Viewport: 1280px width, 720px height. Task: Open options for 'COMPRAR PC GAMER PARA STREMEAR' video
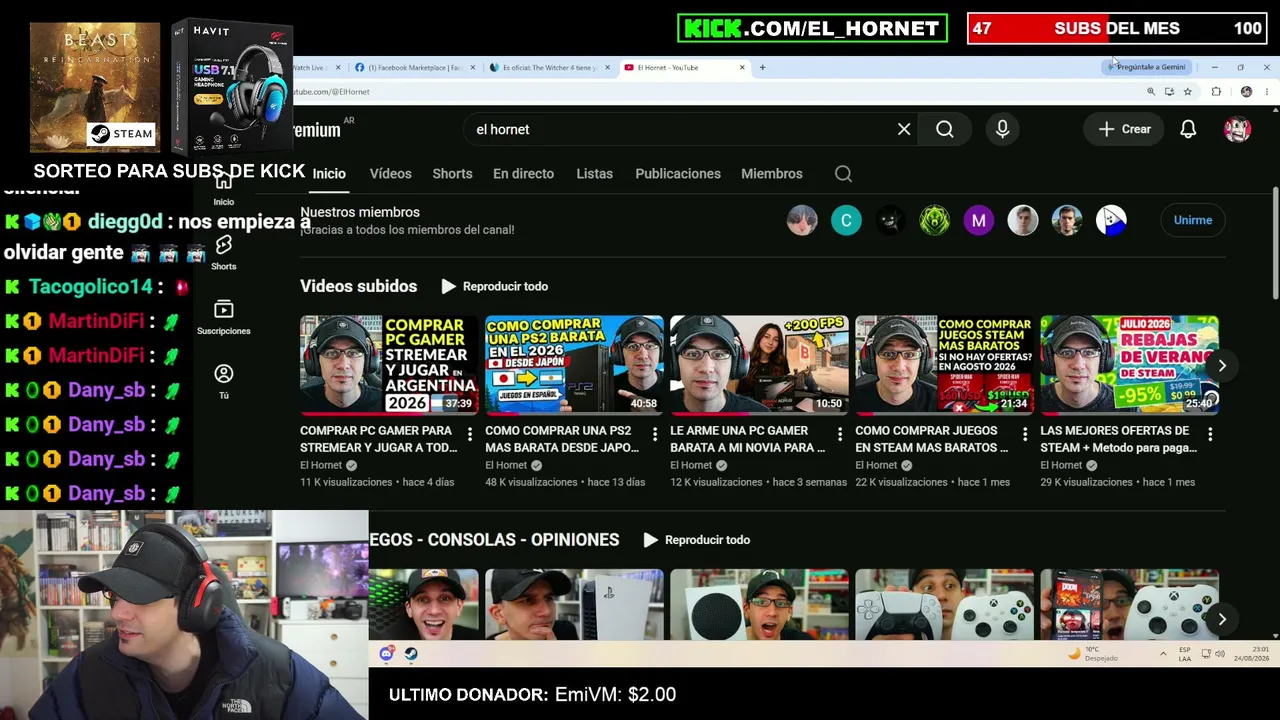pyautogui.click(x=470, y=434)
